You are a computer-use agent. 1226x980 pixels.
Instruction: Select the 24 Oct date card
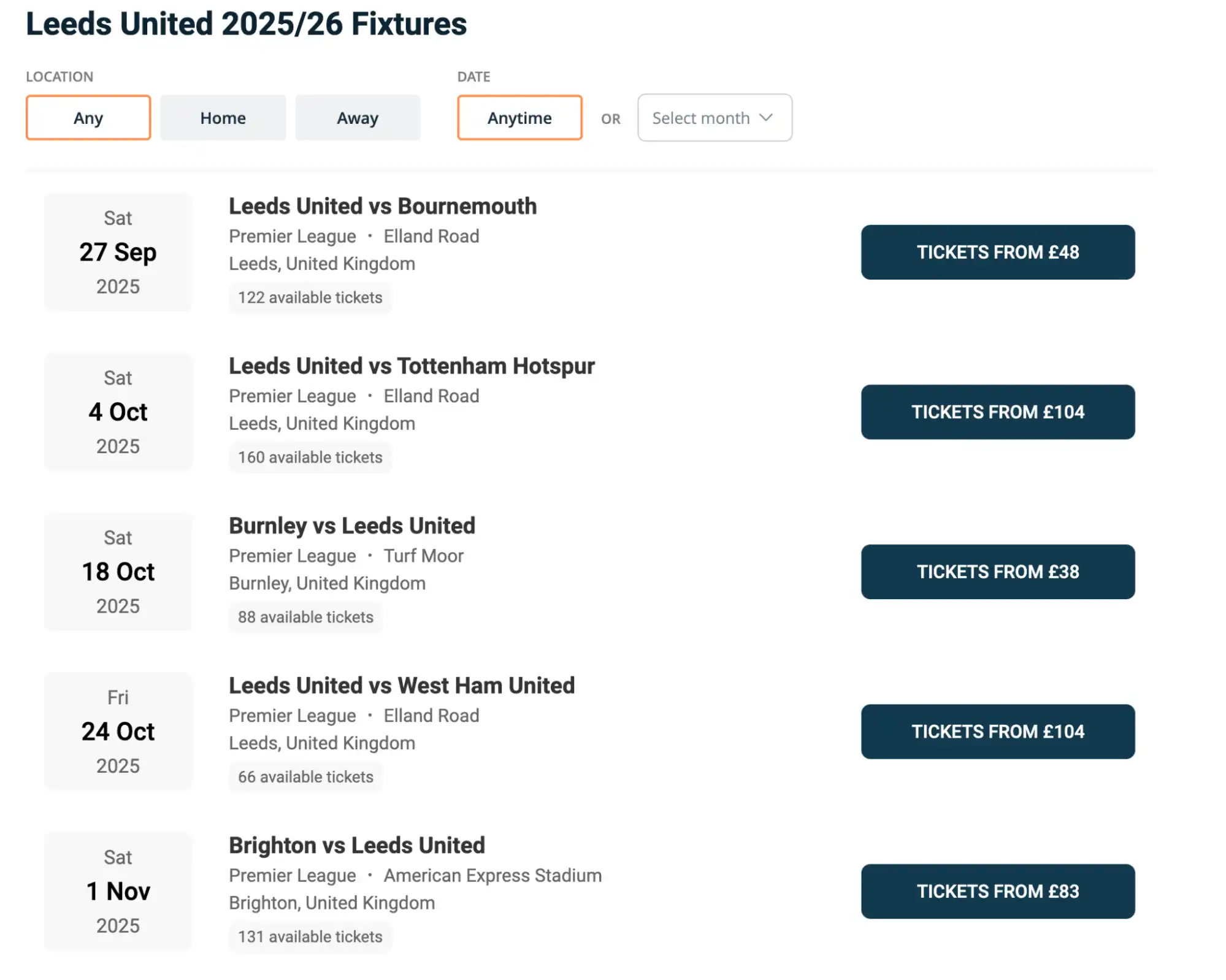click(x=118, y=732)
